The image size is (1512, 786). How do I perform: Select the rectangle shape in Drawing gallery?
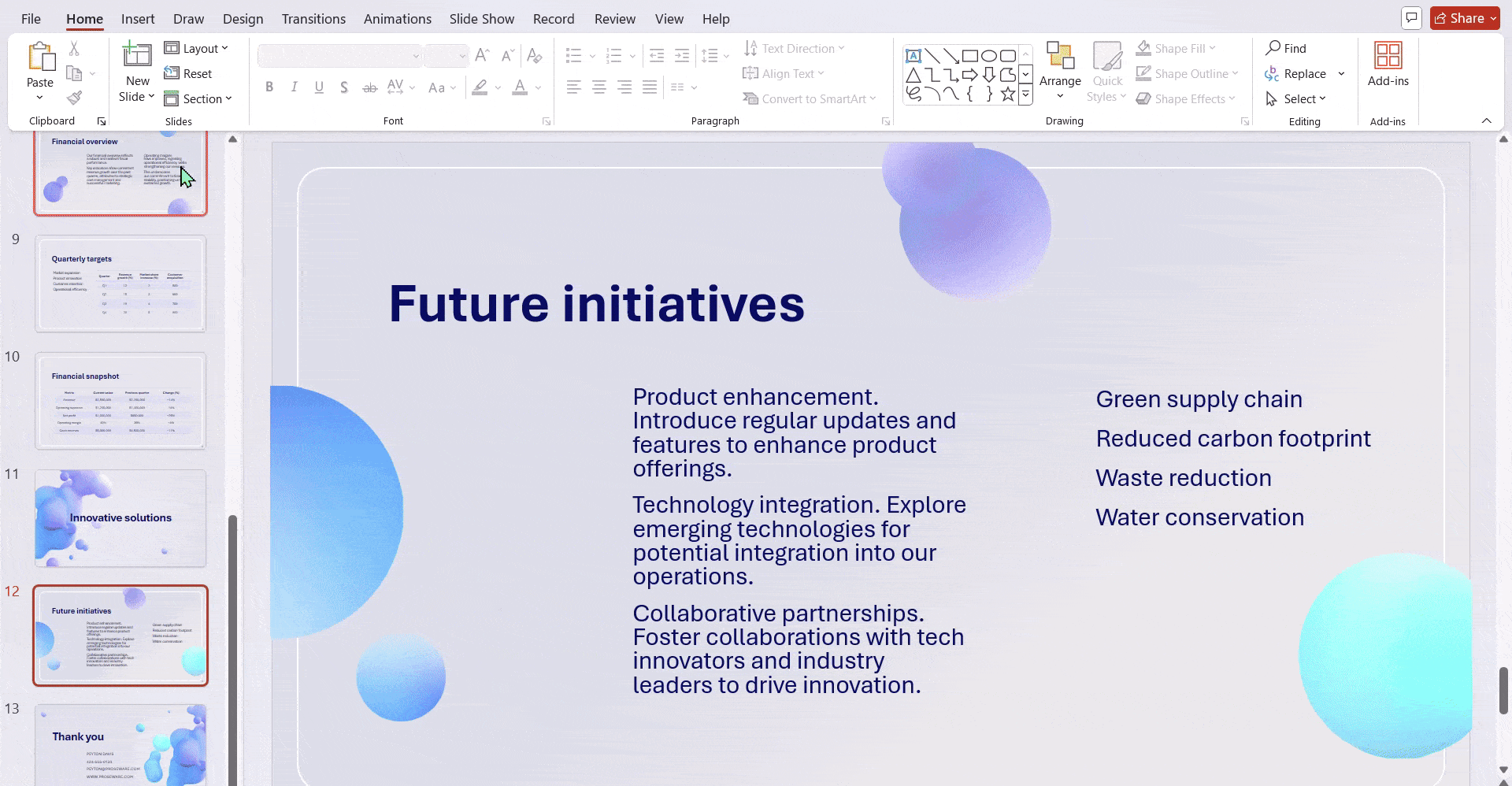(971, 55)
